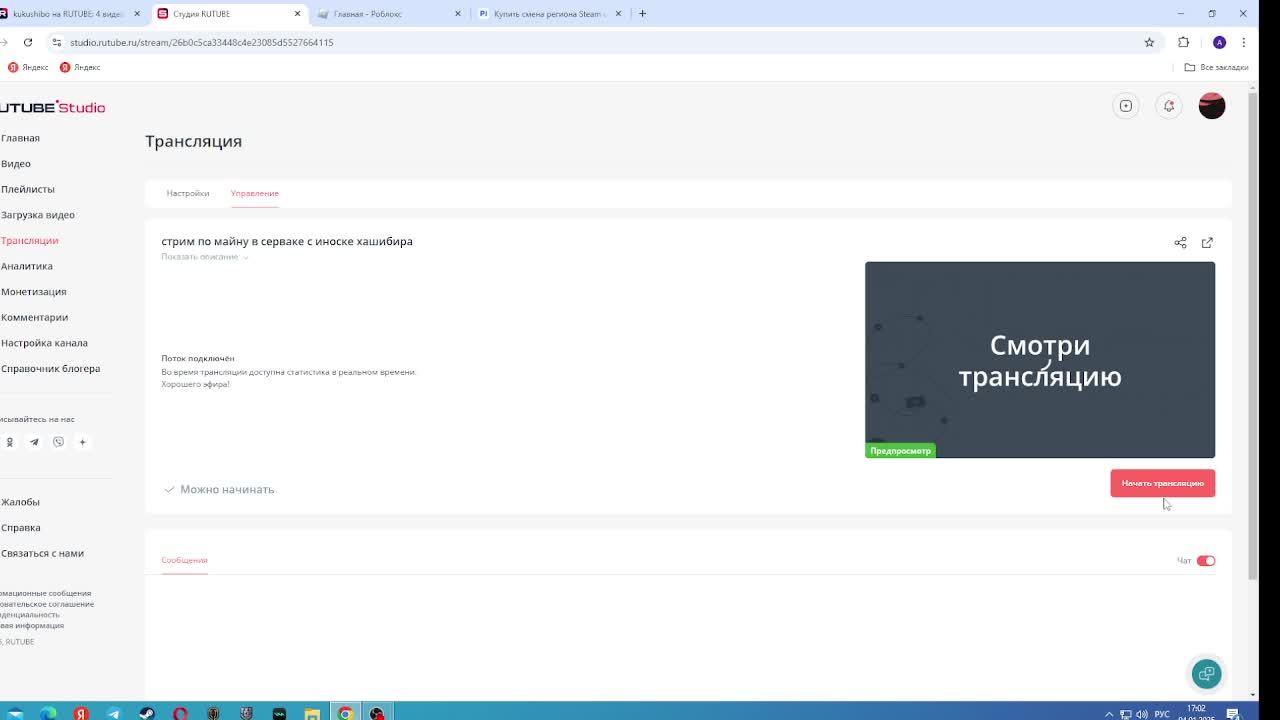Open Steam from the taskbar

click(147, 713)
